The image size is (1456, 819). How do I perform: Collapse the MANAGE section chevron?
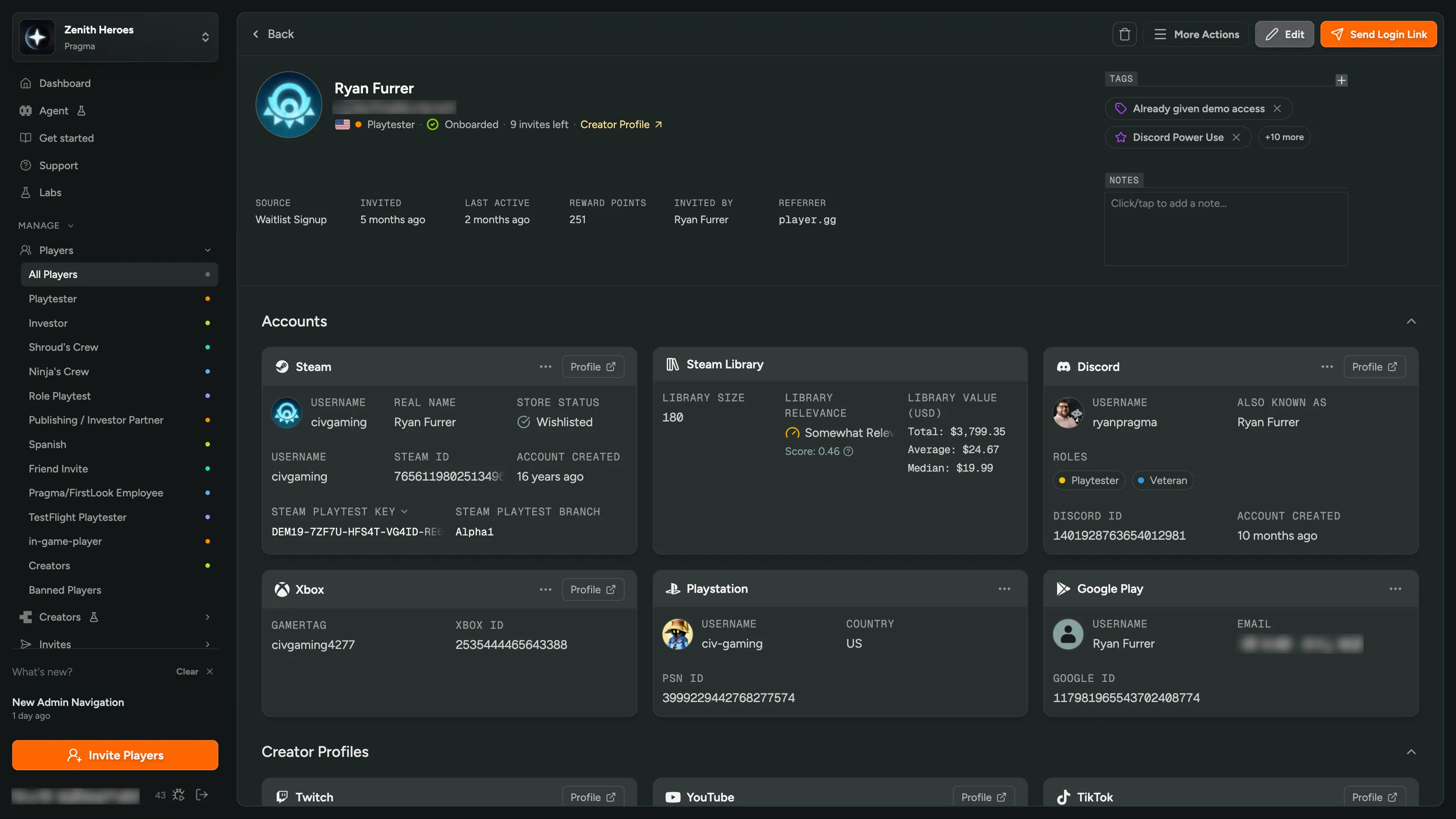point(71,225)
